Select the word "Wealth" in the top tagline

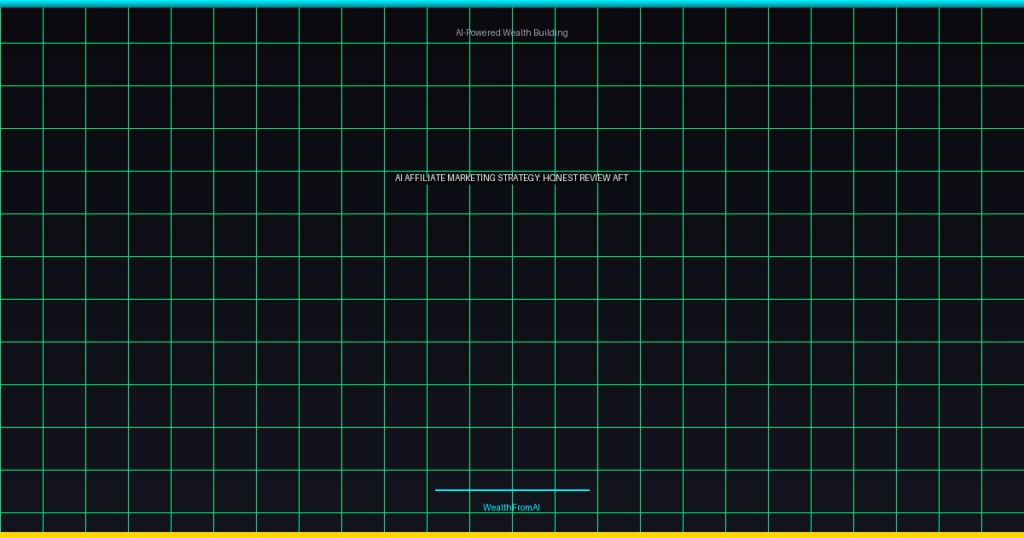click(x=516, y=33)
